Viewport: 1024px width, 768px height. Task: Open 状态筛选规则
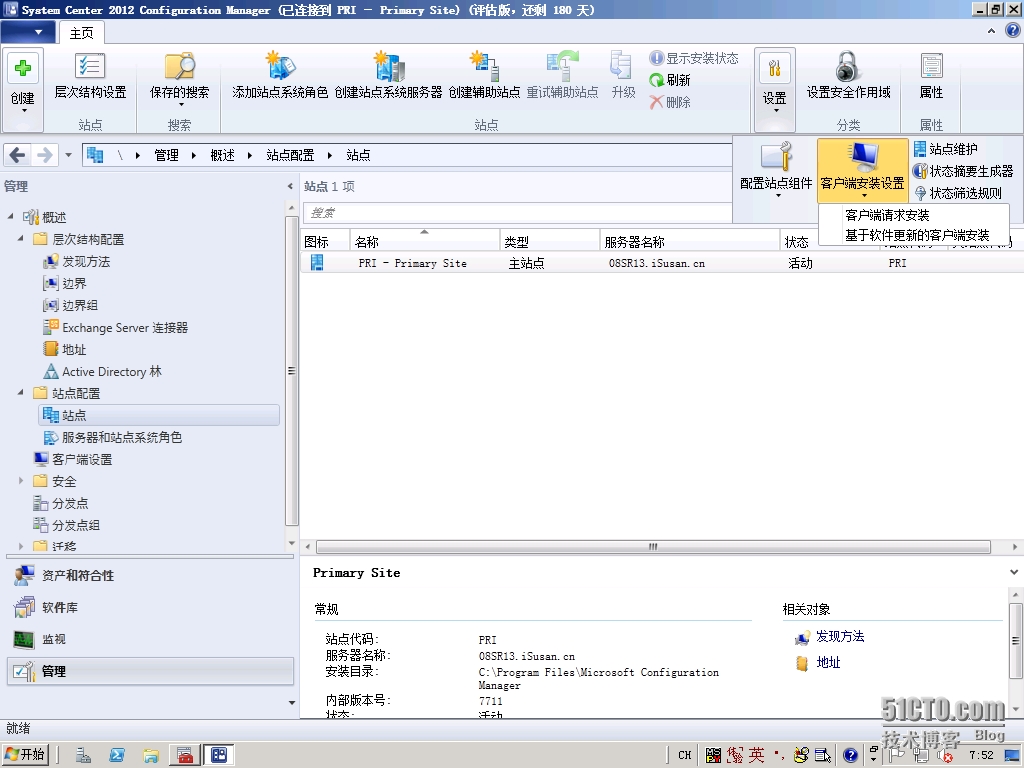click(x=957, y=193)
